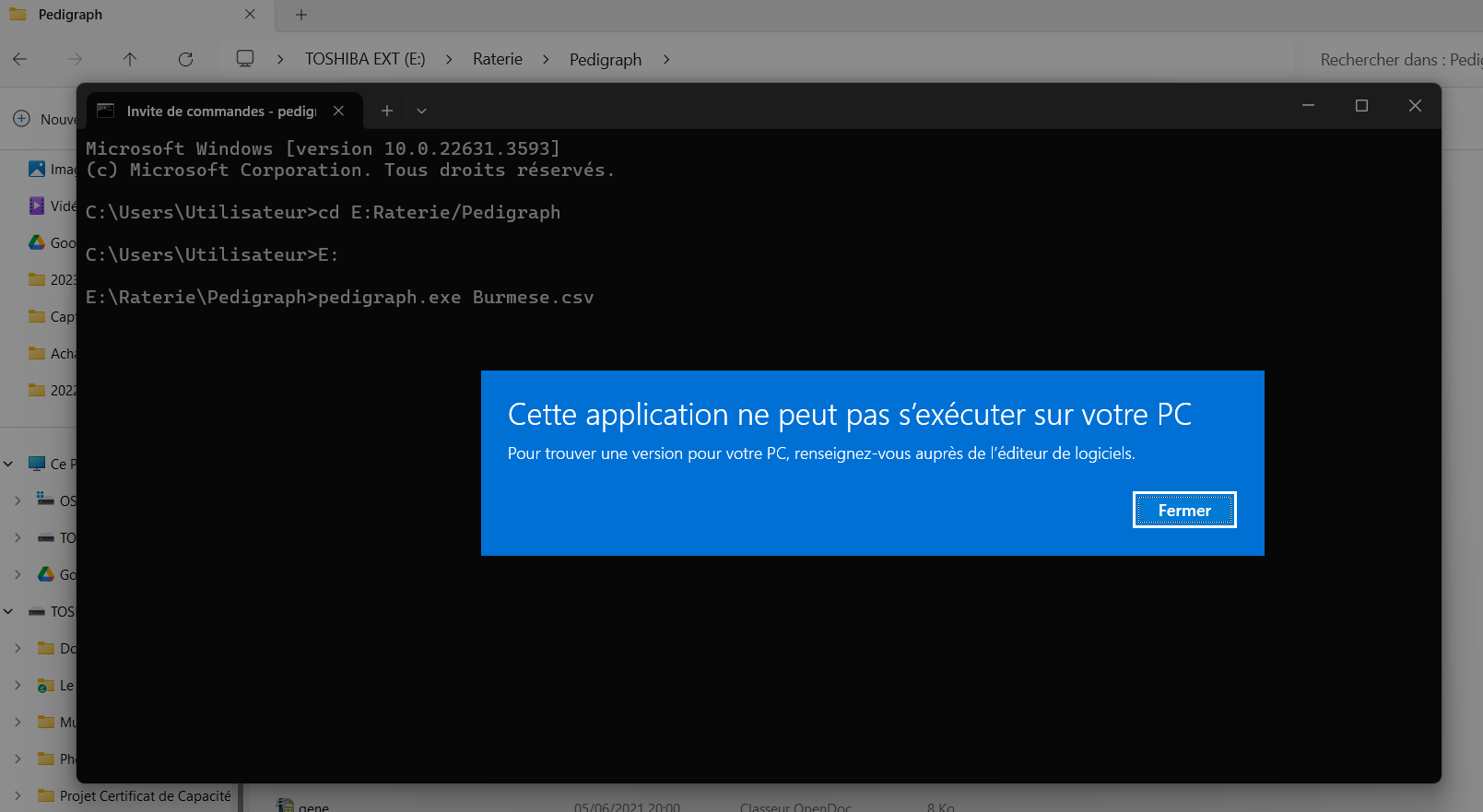
Task: Click the Pedigraph breadcrumb segment
Action: [606, 59]
